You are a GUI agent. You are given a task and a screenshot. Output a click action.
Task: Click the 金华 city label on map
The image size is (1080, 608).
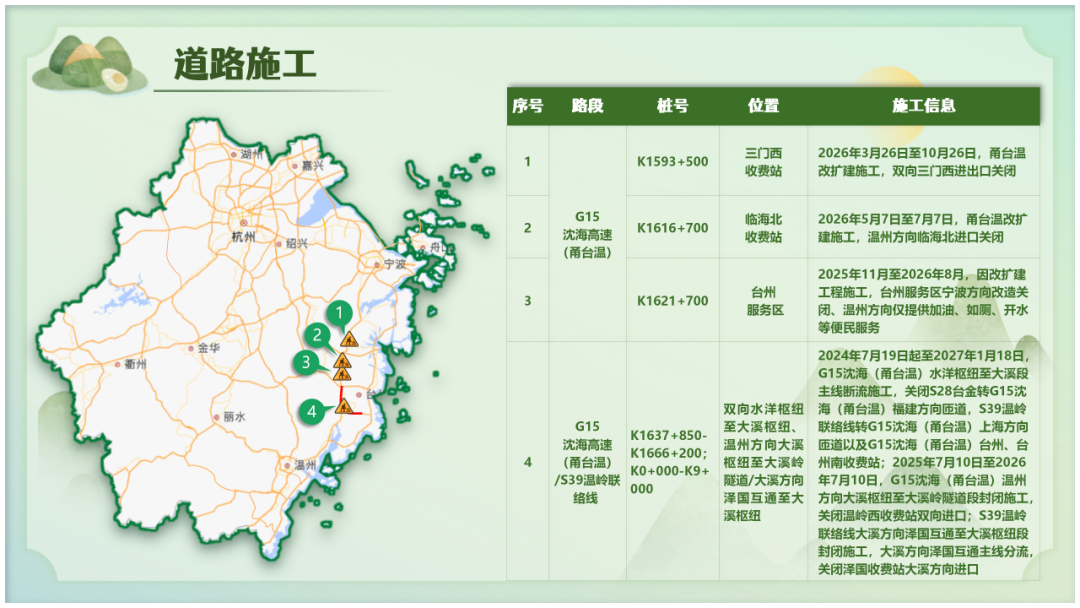click(x=209, y=348)
